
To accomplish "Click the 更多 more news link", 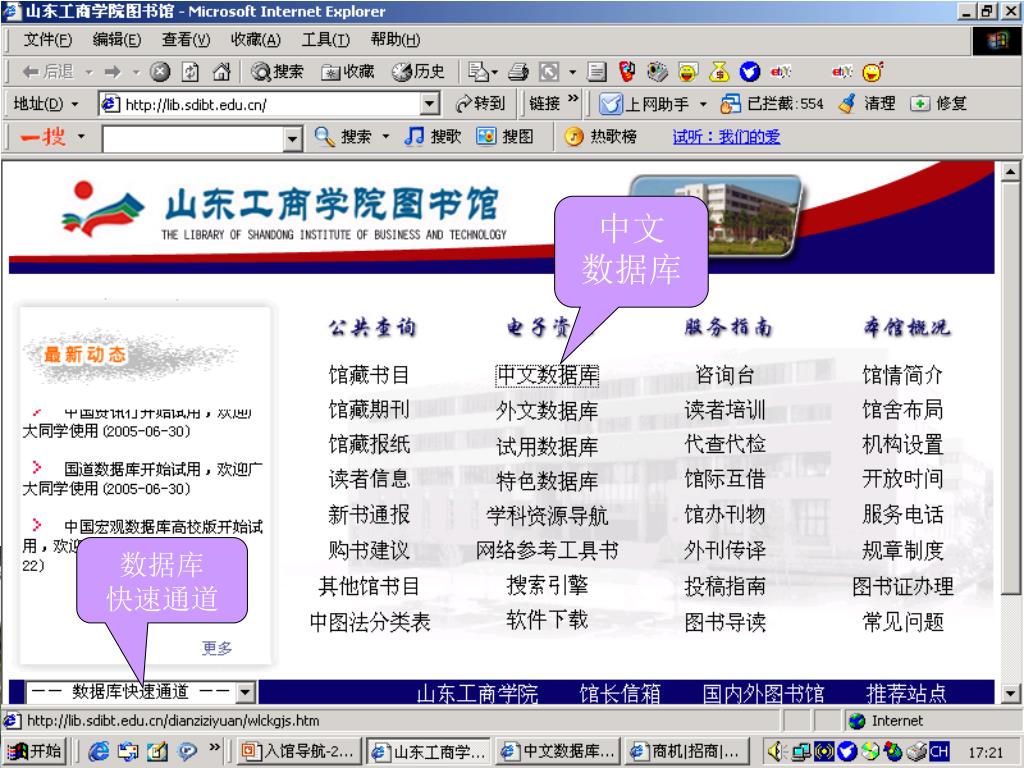I will [217, 648].
